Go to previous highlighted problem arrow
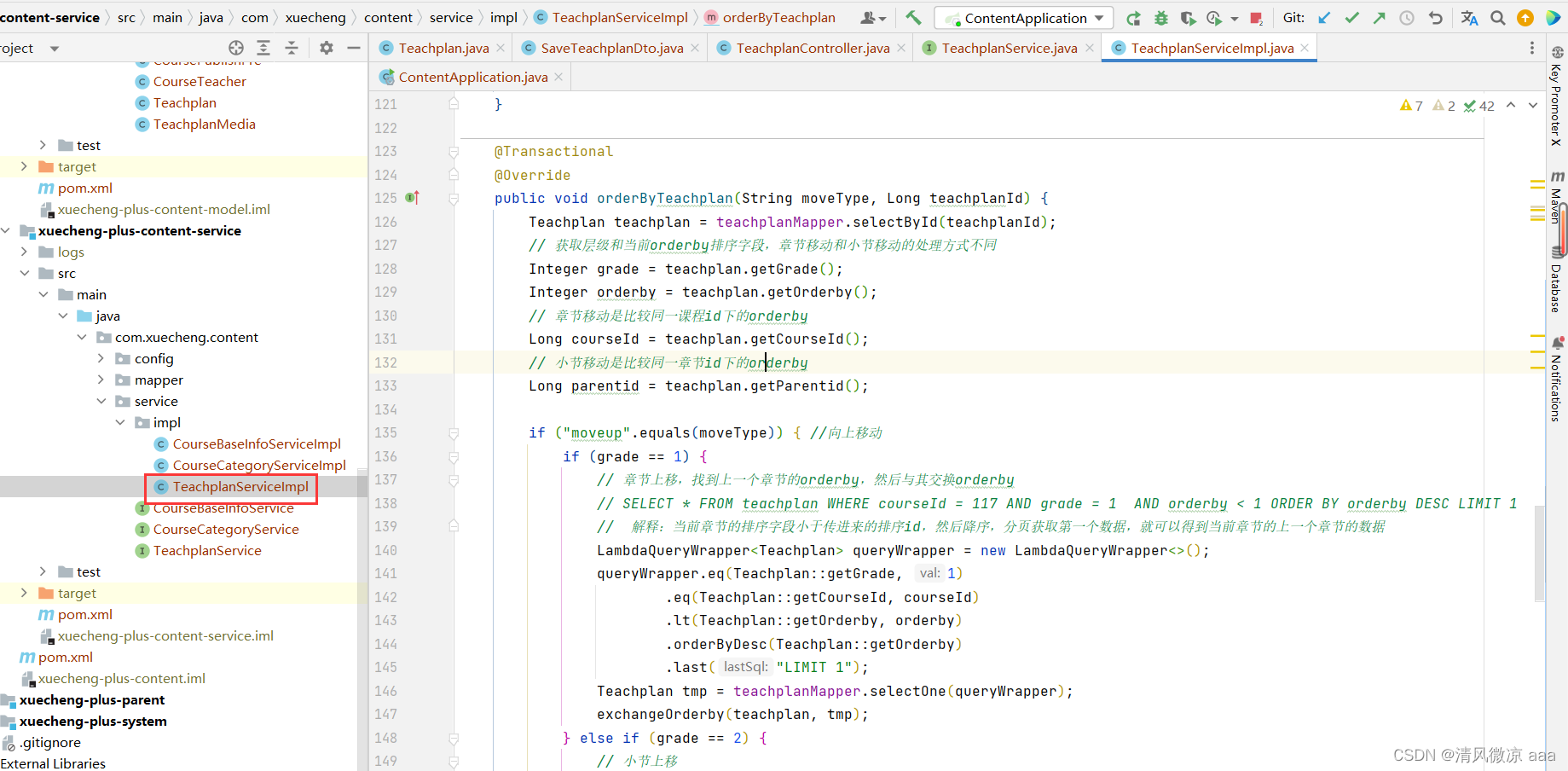Screen dimensions: 1568x771 (x=1511, y=106)
